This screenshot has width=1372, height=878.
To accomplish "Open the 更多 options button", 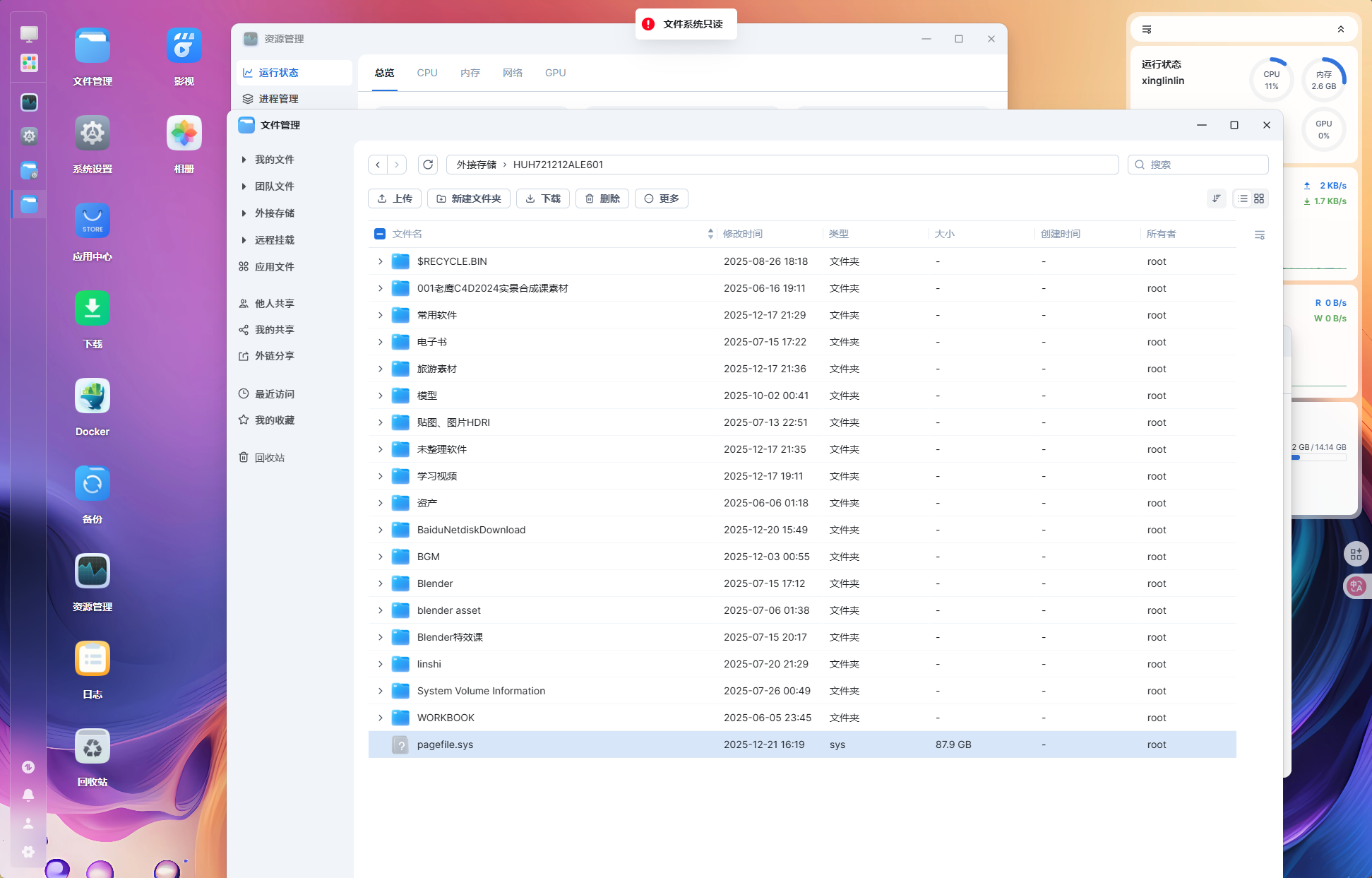I will pos(661,198).
